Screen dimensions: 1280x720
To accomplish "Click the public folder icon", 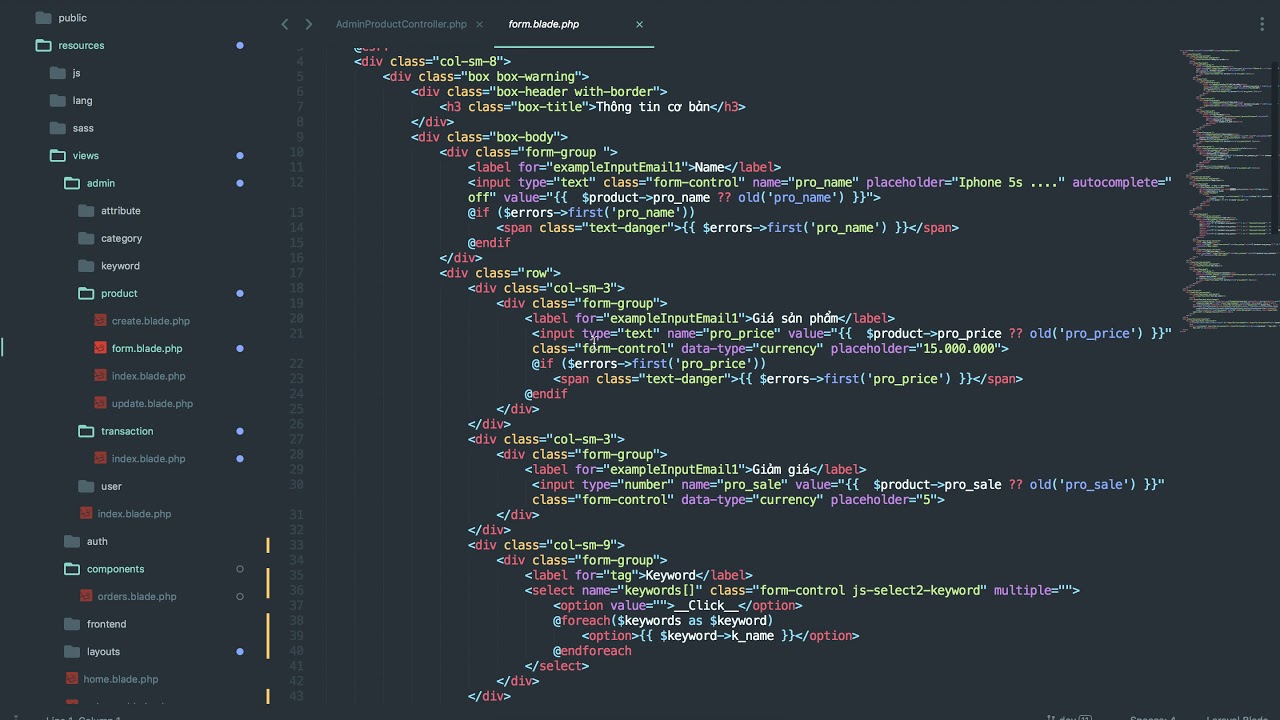I will (x=43, y=18).
